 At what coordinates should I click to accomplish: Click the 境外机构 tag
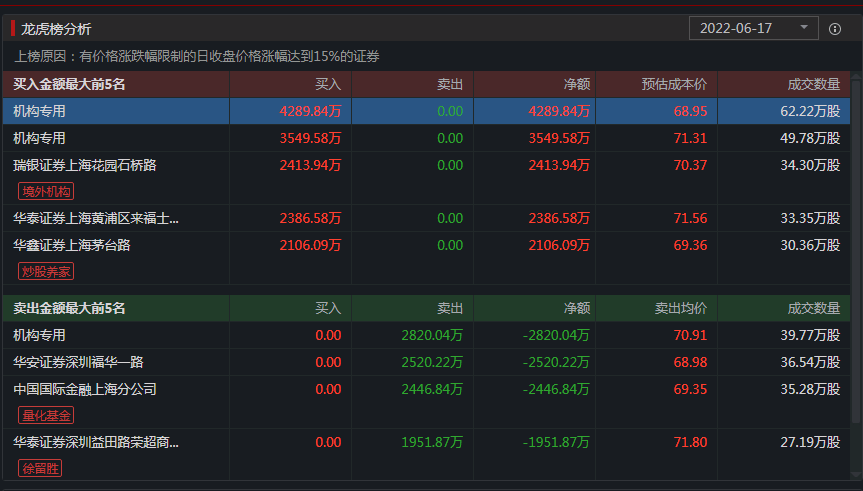46,191
